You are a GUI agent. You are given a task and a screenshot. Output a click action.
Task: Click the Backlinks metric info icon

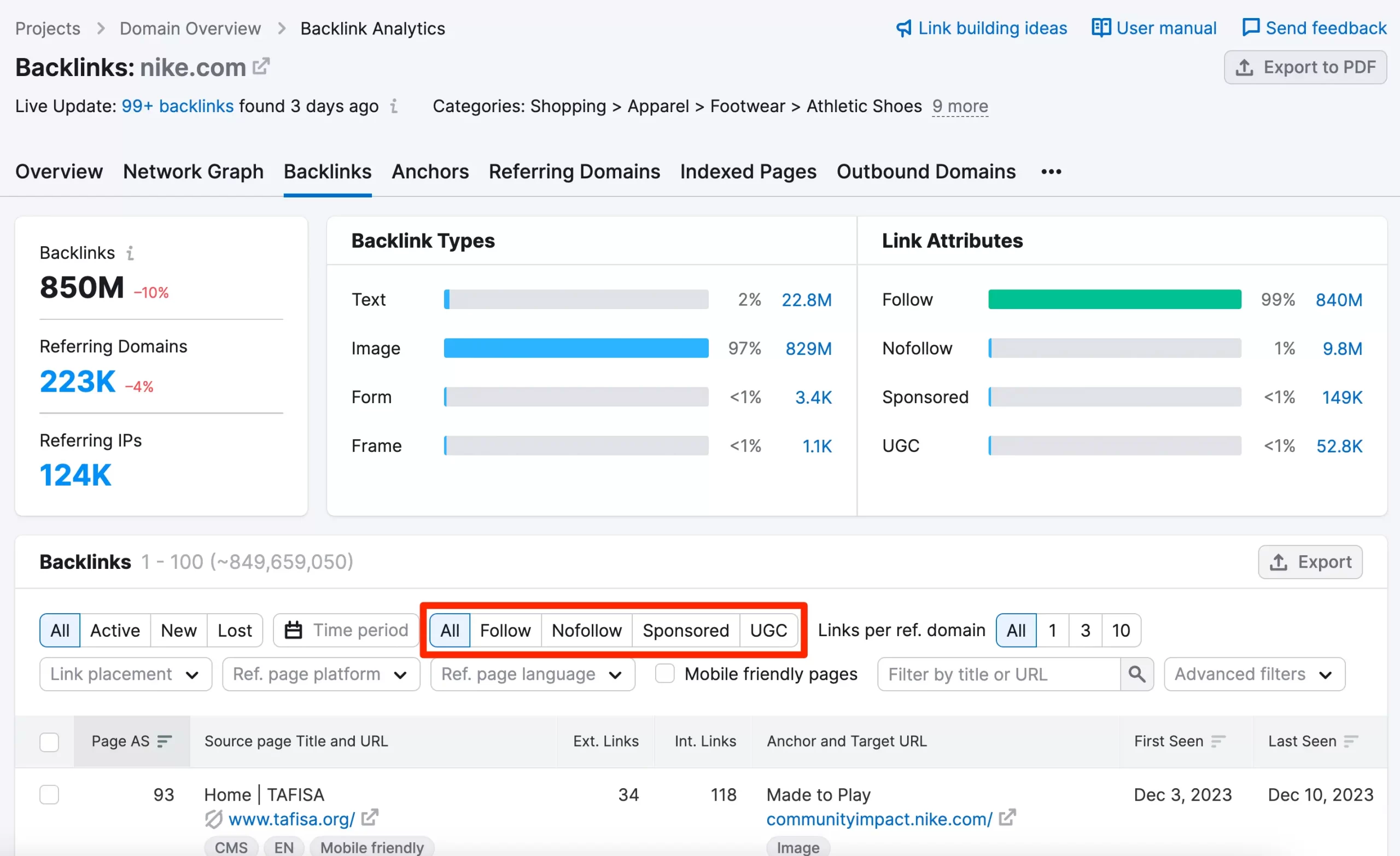click(130, 253)
